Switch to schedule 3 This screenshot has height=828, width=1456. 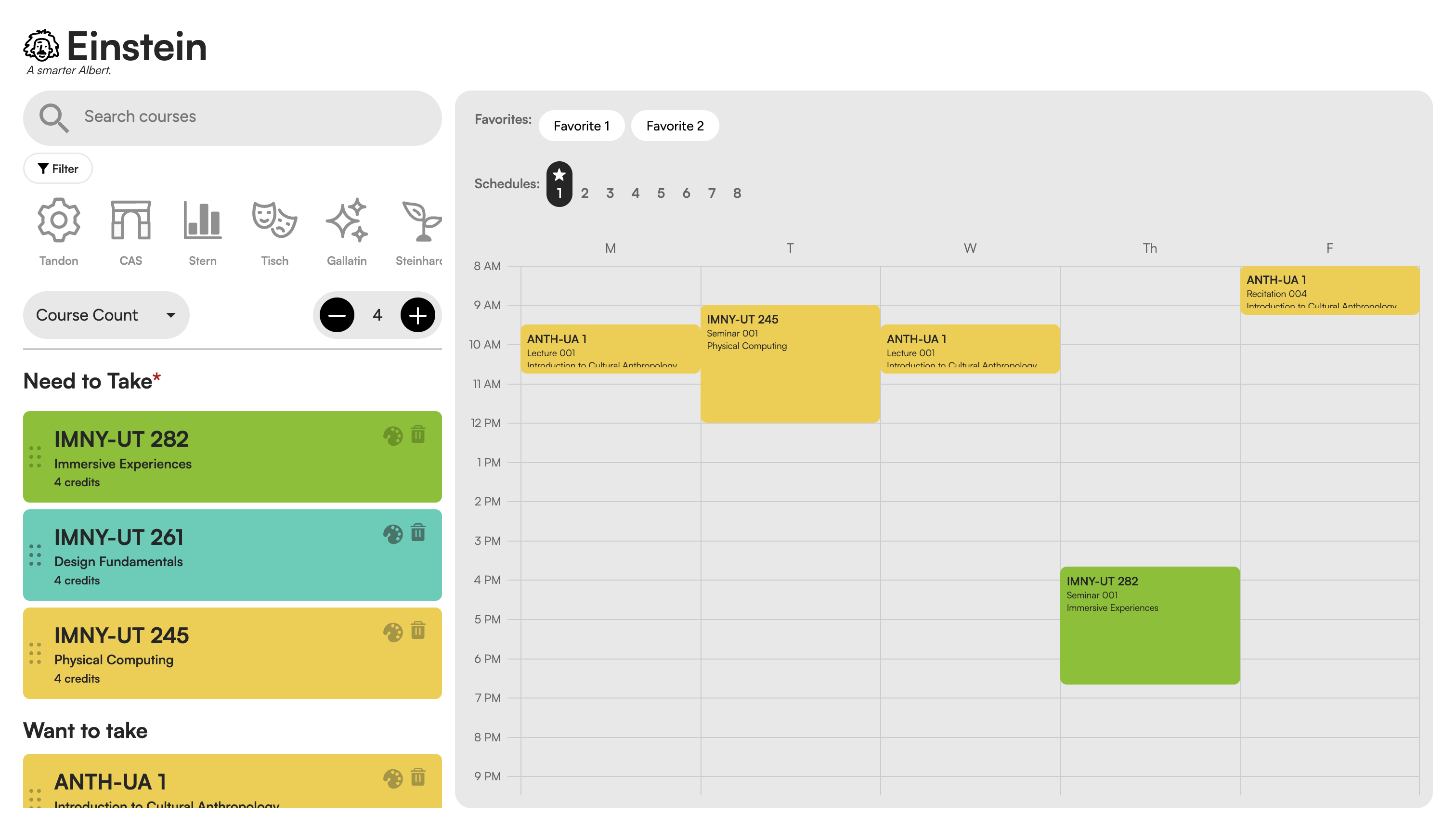coord(610,193)
